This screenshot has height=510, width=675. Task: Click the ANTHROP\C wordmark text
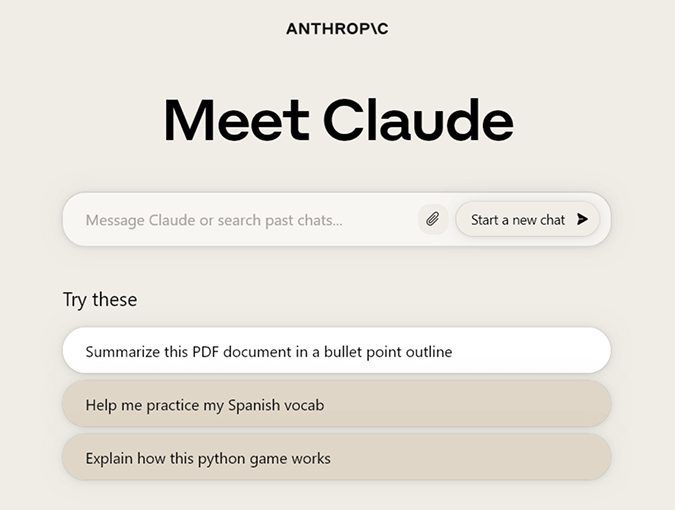tap(337, 29)
